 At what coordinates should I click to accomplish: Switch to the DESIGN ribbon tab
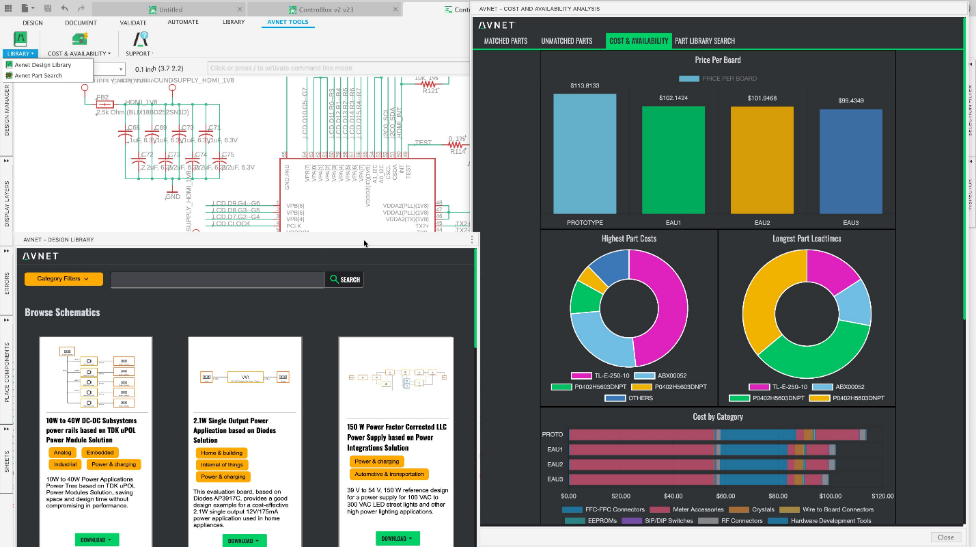coord(32,22)
